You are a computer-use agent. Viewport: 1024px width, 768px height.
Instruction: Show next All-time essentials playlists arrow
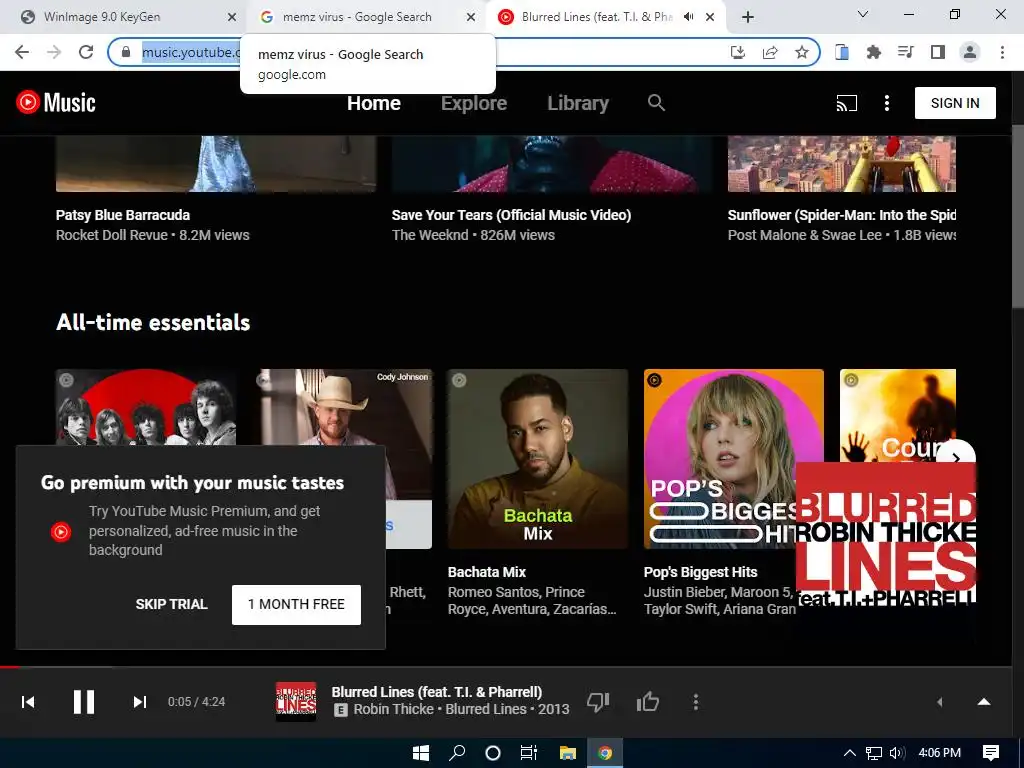[x=955, y=458]
